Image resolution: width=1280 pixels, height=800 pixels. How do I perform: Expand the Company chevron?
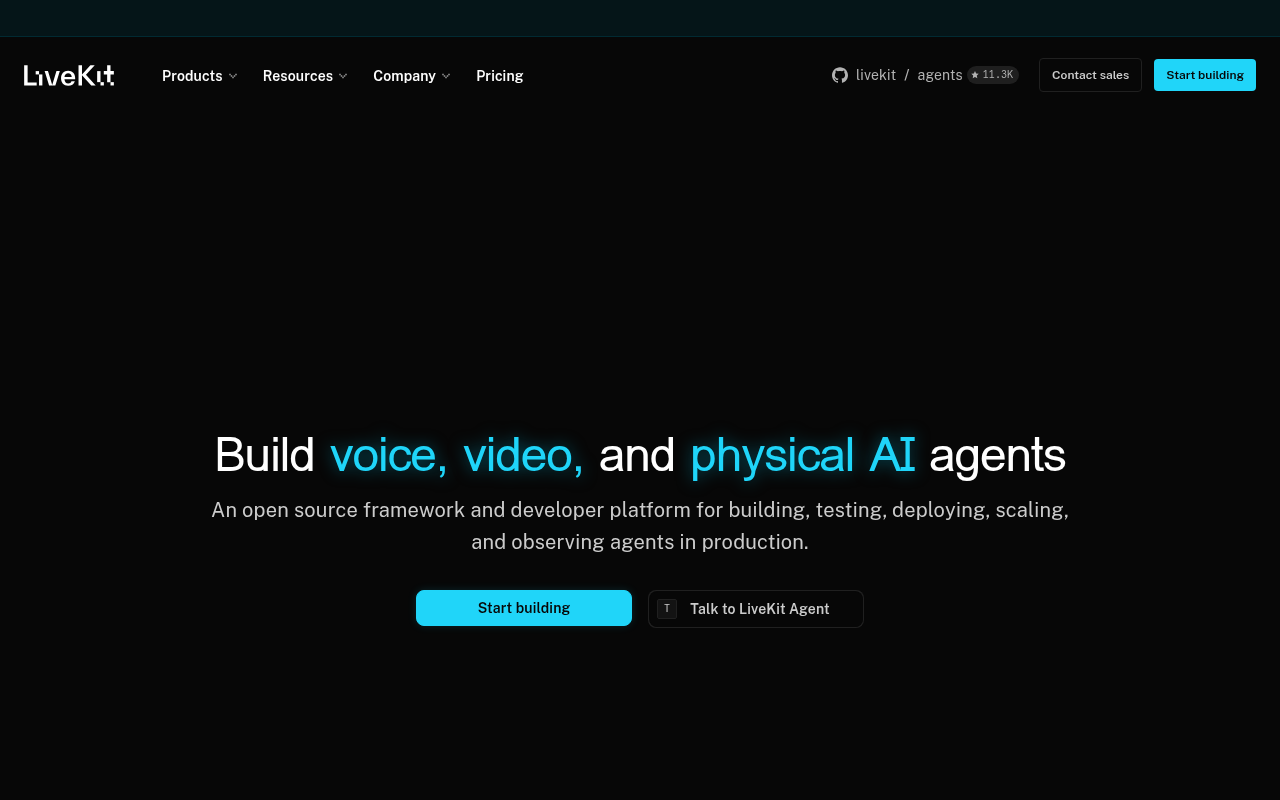(x=446, y=76)
